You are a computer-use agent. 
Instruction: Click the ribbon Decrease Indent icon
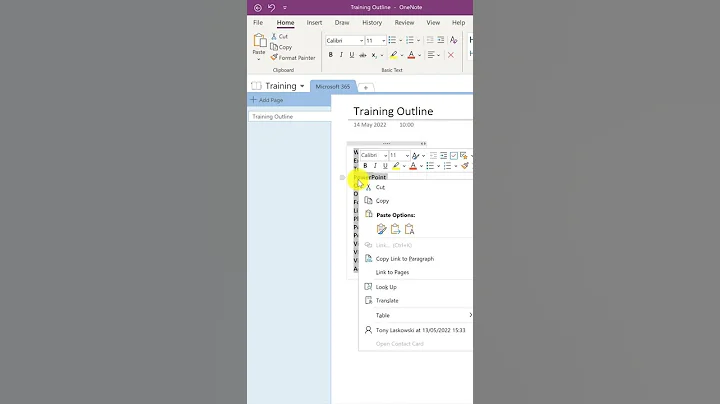(x=430, y=40)
